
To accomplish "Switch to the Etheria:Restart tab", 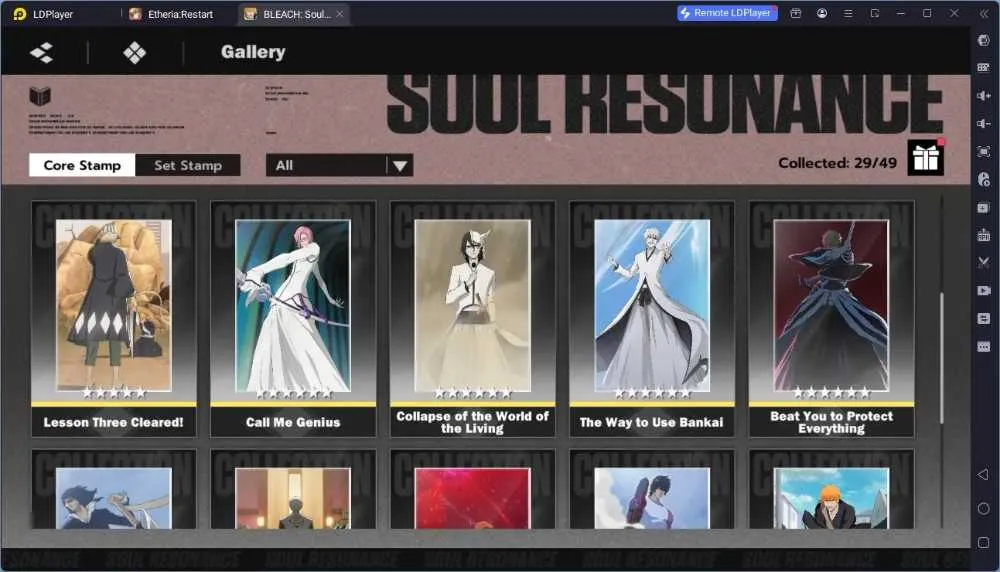I will [x=172, y=14].
